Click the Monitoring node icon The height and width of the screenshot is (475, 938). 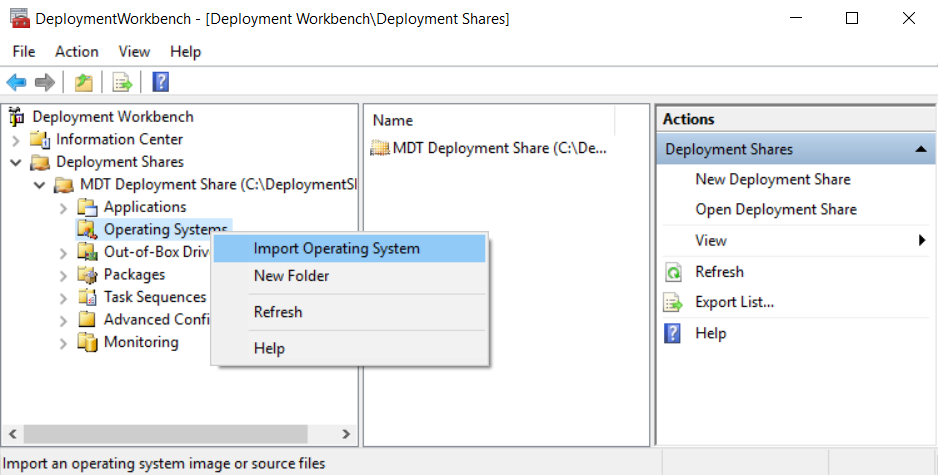click(87, 342)
